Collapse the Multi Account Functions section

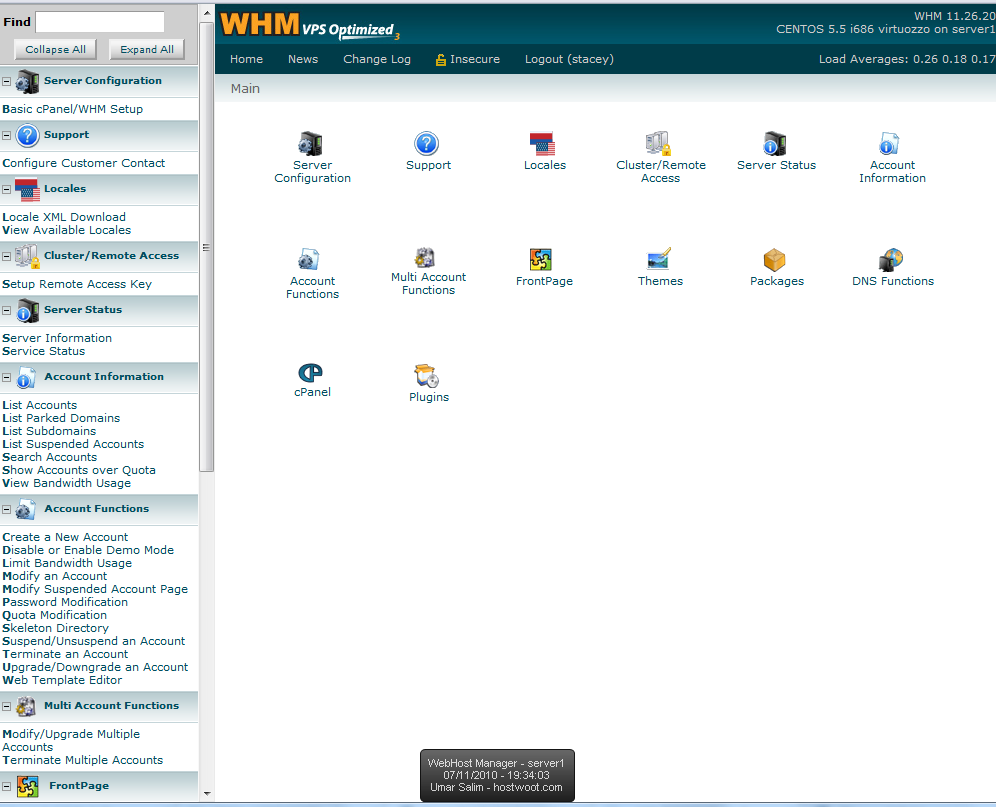(x=6, y=706)
